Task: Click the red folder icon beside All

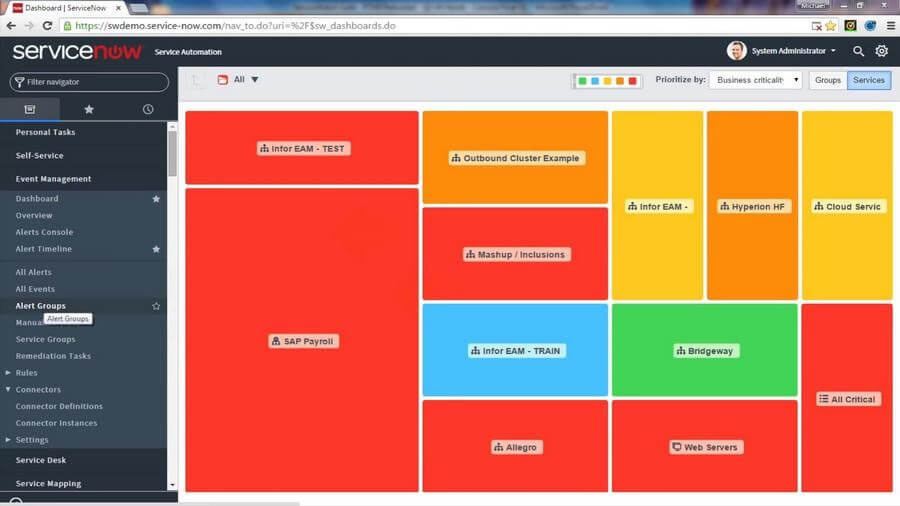Action: [x=223, y=80]
